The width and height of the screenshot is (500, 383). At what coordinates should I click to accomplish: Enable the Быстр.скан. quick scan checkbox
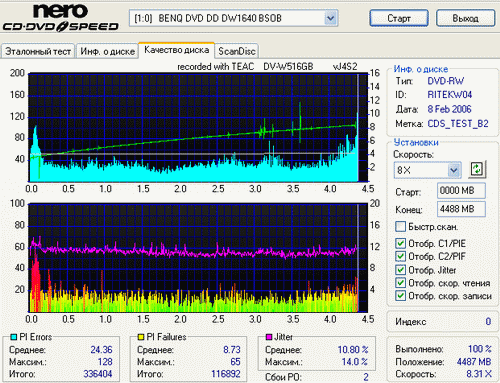[x=400, y=227]
